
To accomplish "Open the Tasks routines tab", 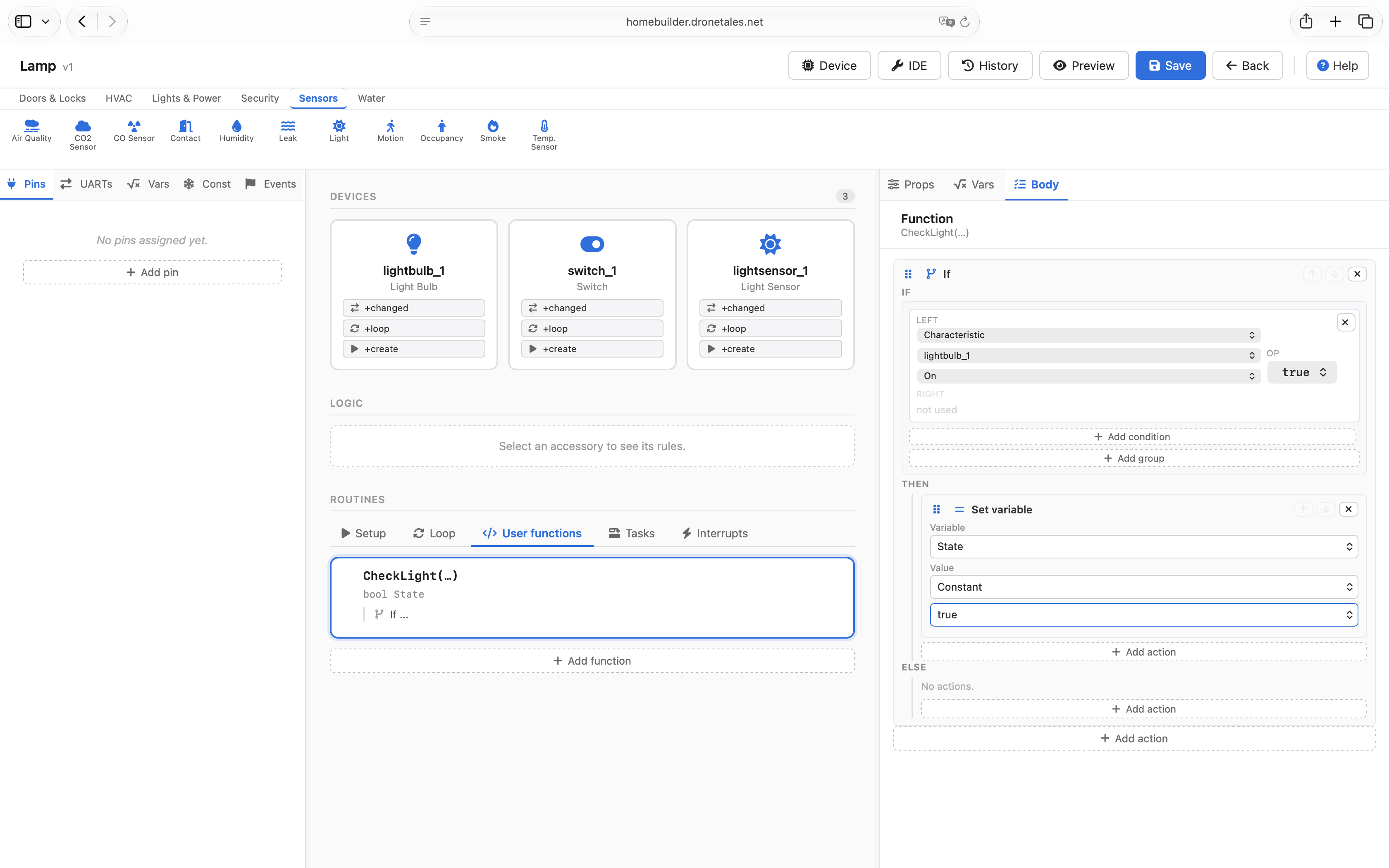I will point(631,533).
